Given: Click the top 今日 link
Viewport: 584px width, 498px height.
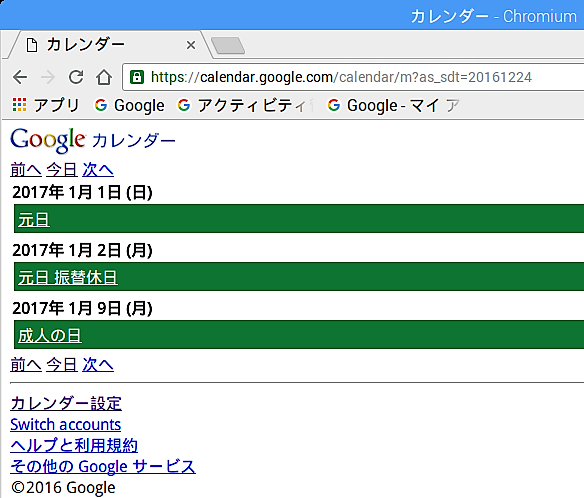Looking at the screenshot, I should coord(62,170).
